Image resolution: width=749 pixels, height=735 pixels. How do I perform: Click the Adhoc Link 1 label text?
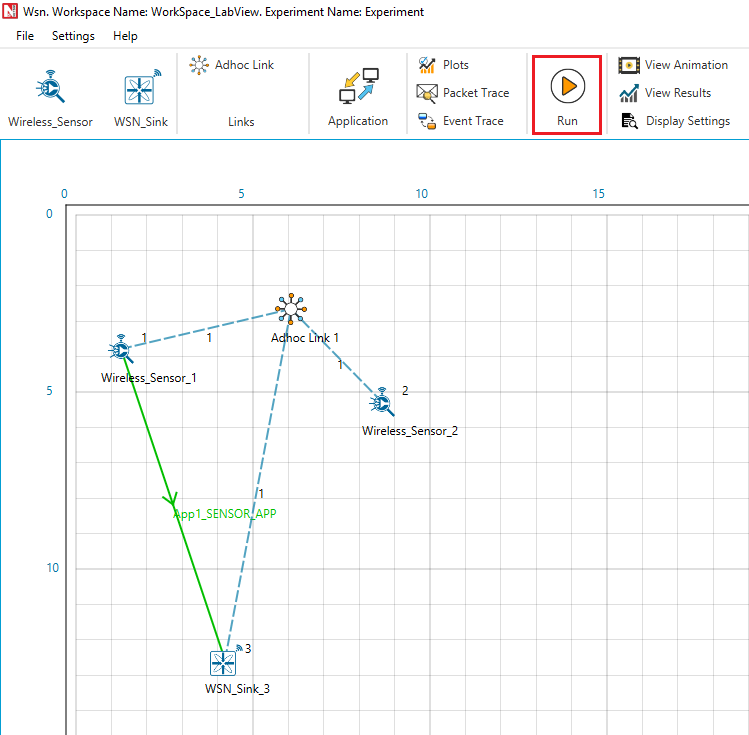[x=305, y=338]
